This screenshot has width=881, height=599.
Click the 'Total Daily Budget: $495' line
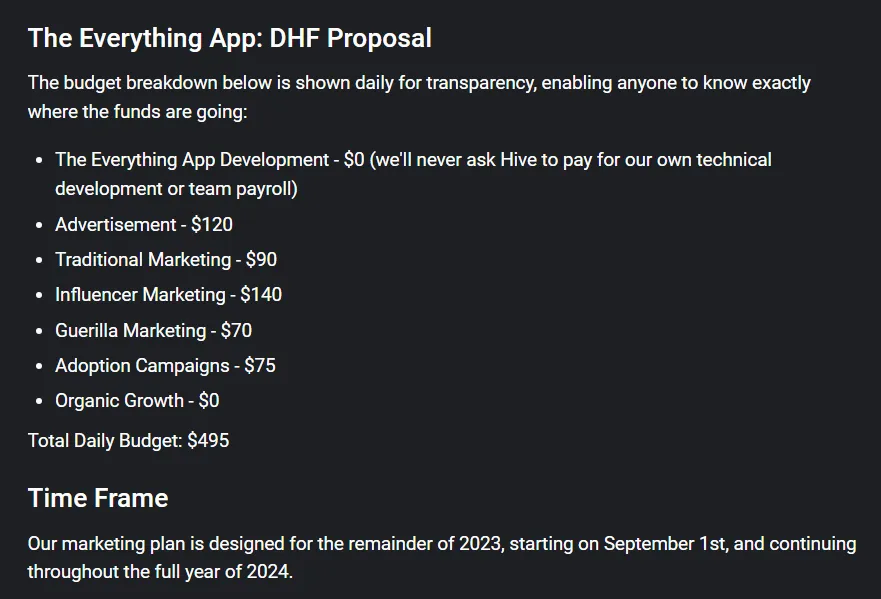click(129, 441)
